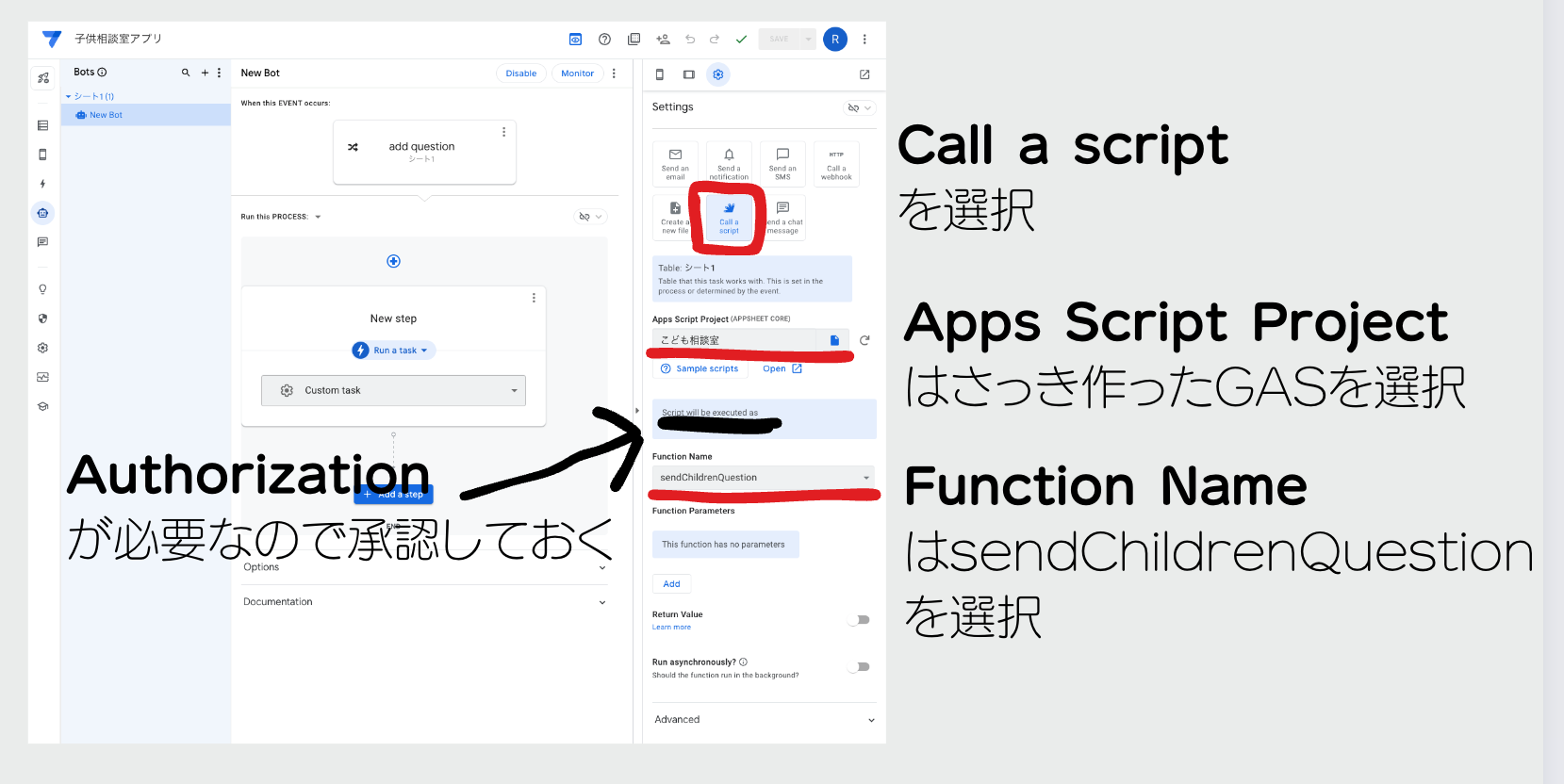Click the redo arrow
Viewport: 1564px width, 784px height.
coord(715,40)
